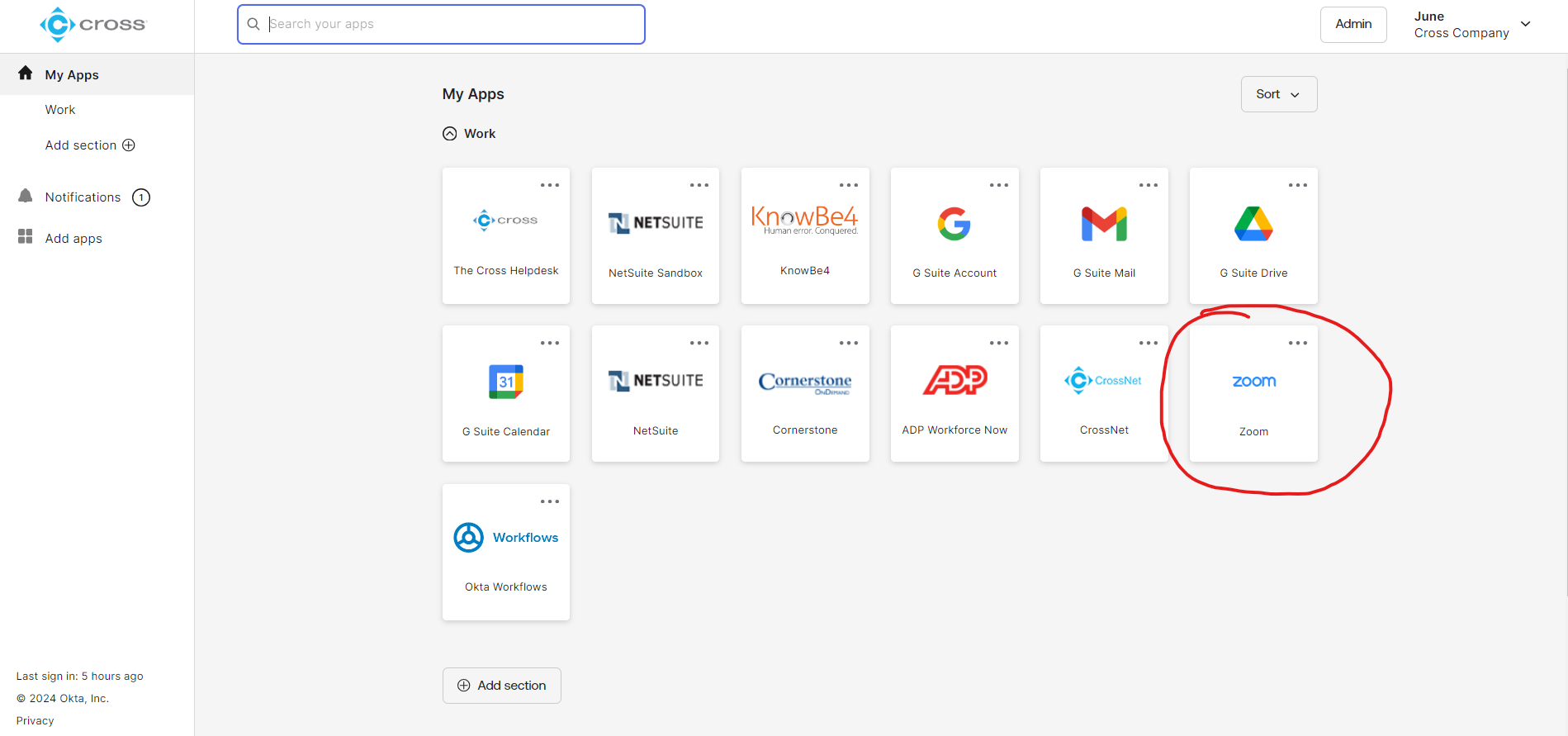Open the KnowBe4 app logo
Screen dimensions: 1568x736
pyautogui.click(x=805, y=221)
